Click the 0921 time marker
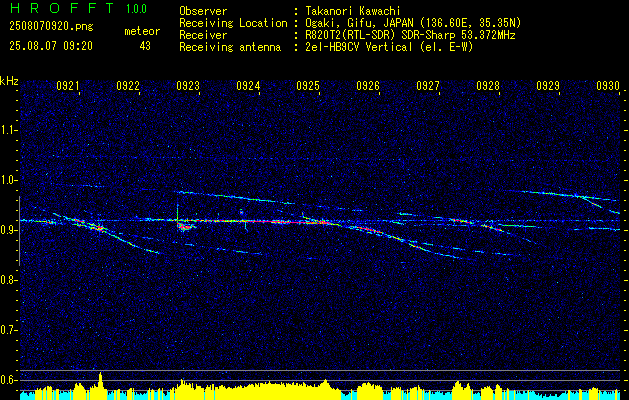The image size is (629, 400). pos(67,86)
